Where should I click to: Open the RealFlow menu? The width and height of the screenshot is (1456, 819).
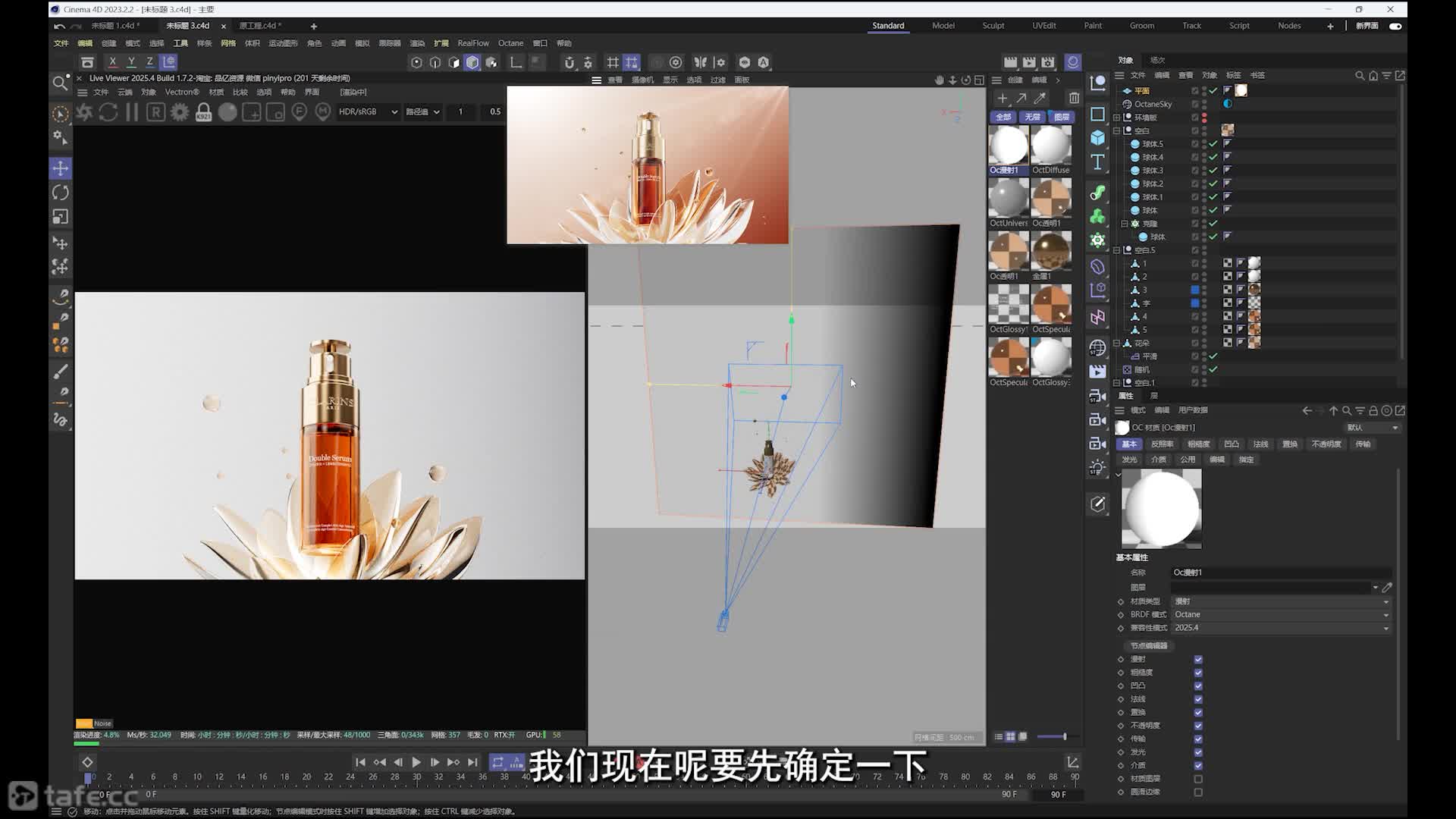pyautogui.click(x=473, y=43)
